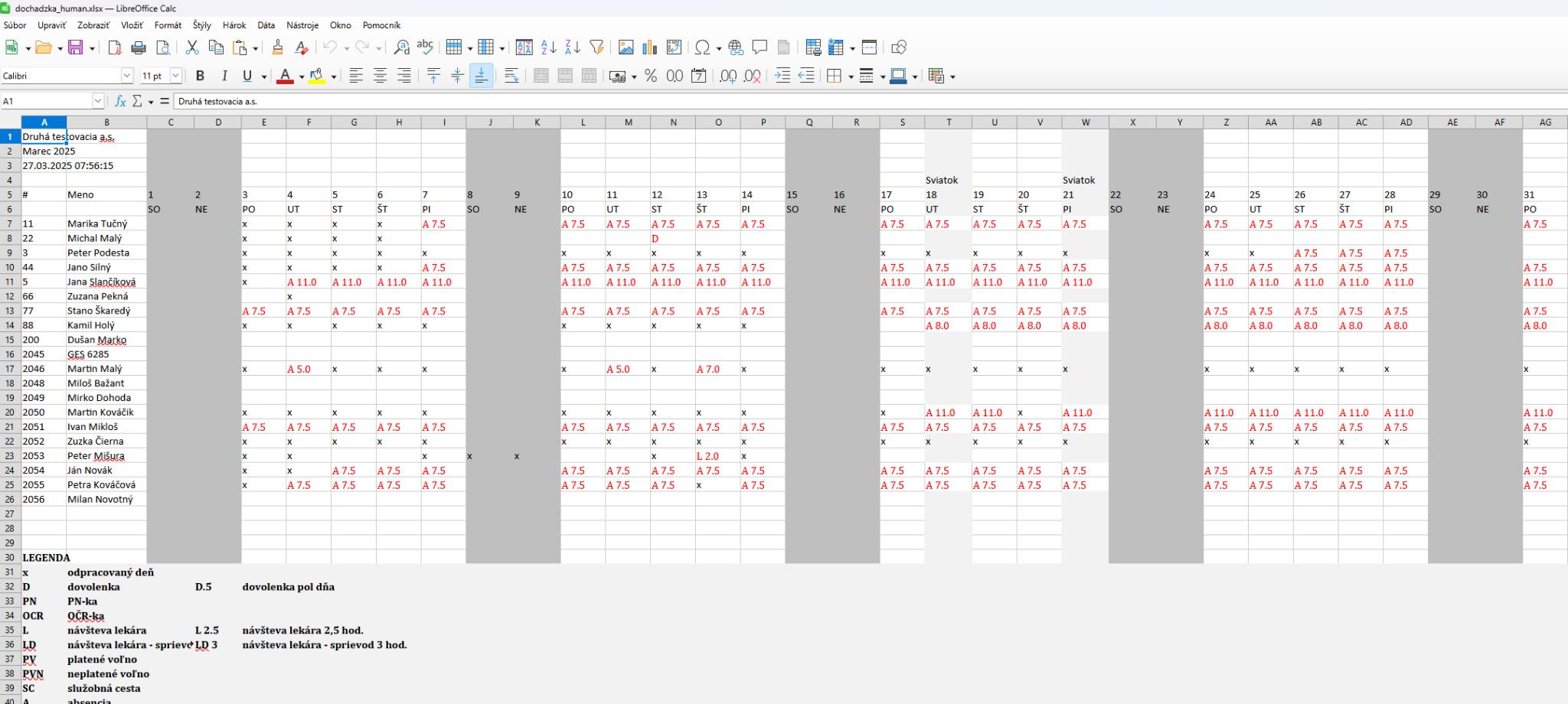
Task: Toggle bold formatting
Action: click(200, 76)
